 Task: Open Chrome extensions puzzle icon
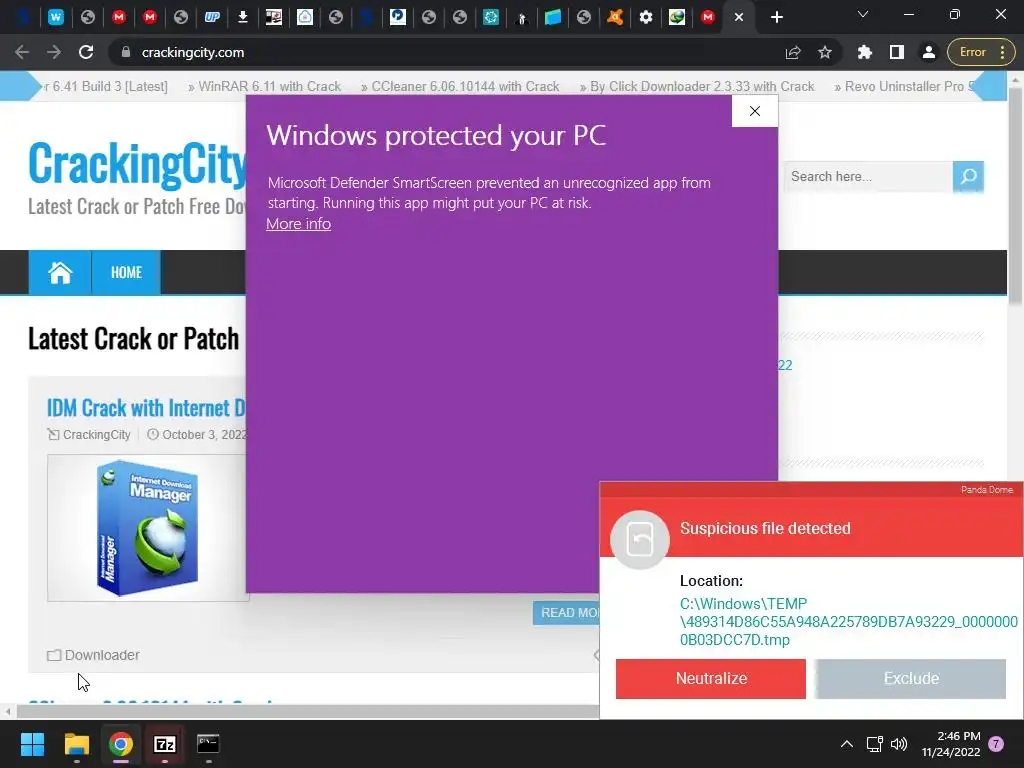[x=865, y=52]
